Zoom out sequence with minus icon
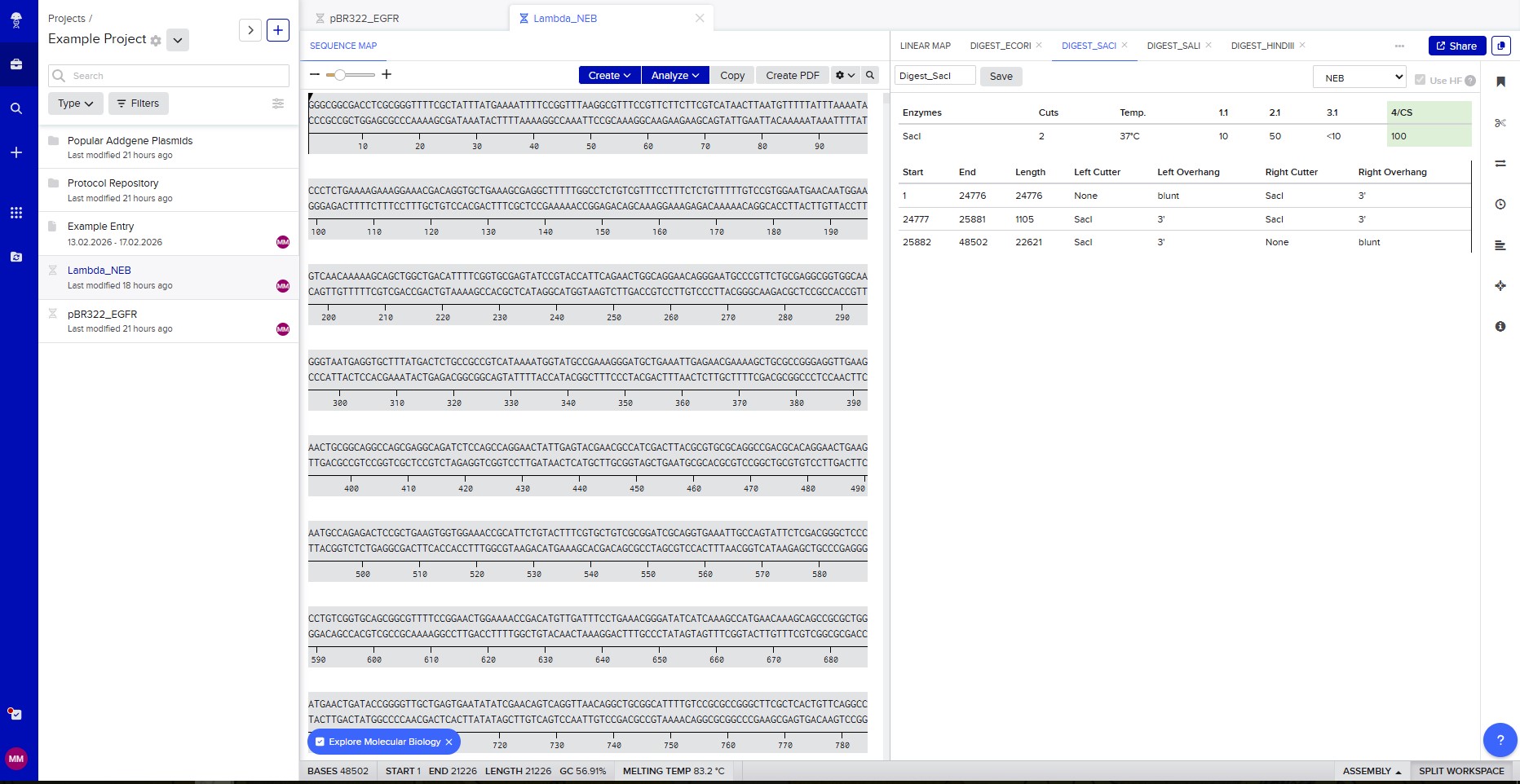This screenshot has width=1520, height=784. tap(315, 74)
